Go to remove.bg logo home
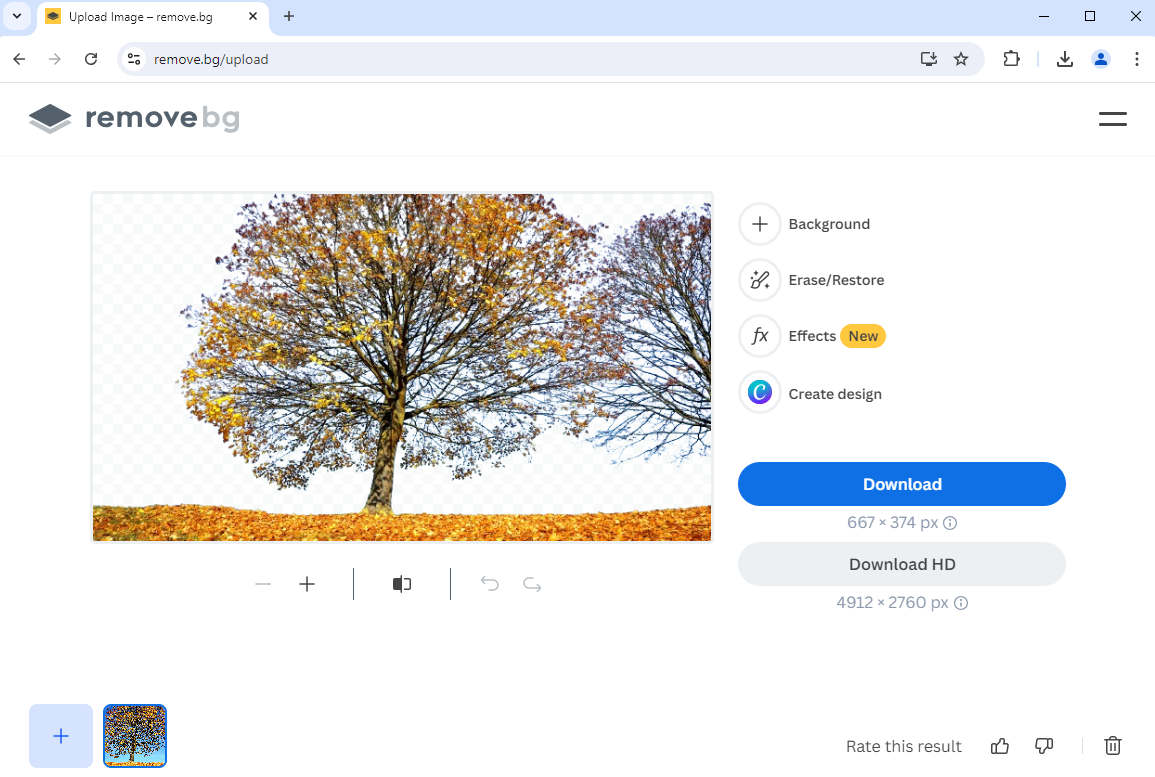This screenshot has height=777, width=1155. point(134,119)
